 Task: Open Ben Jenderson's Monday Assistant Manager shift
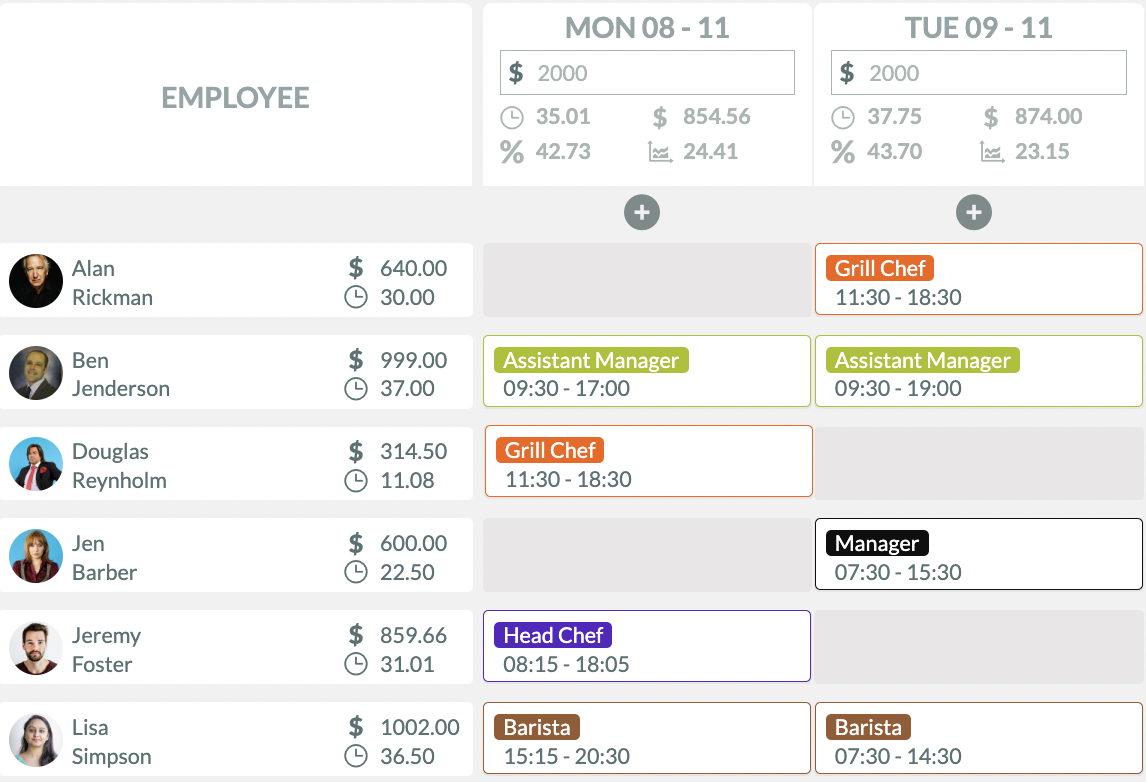pos(647,371)
